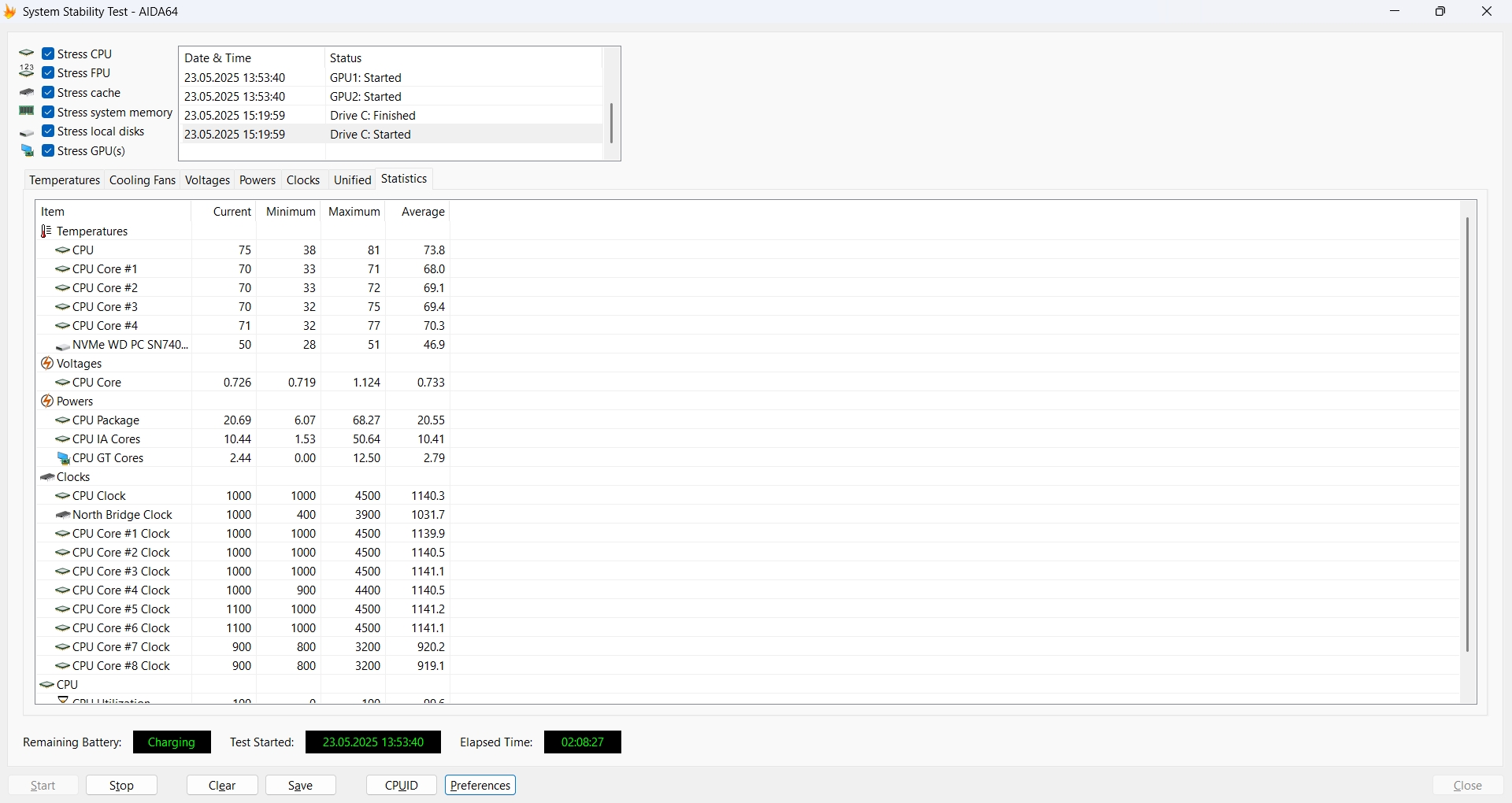The image size is (1512, 803).
Task: Toggle the Stress cache checkbox
Action: [48, 93]
